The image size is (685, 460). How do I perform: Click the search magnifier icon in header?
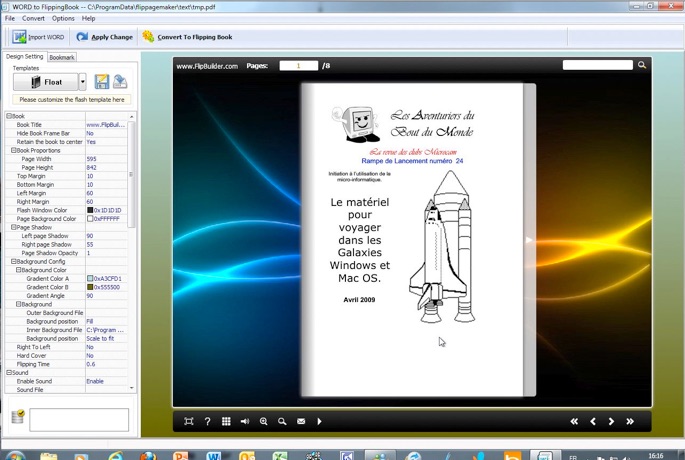pyautogui.click(x=642, y=65)
